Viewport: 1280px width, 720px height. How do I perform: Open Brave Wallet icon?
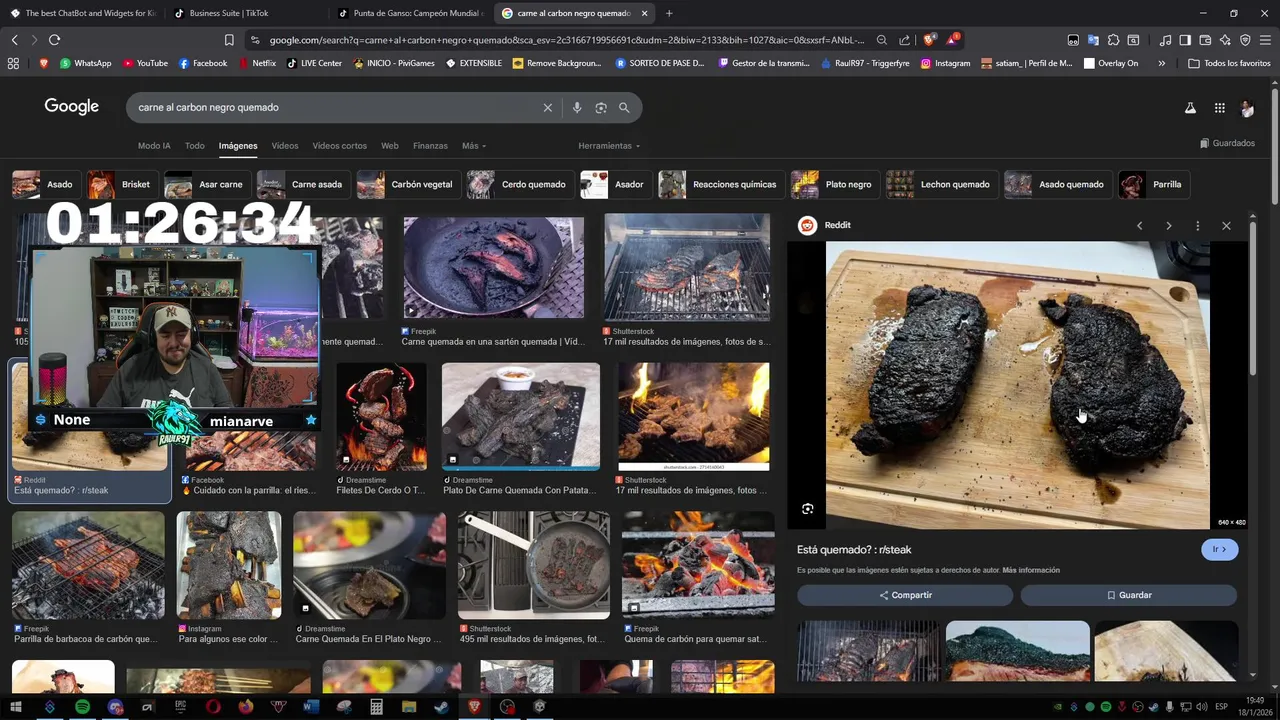pos(1205,40)
